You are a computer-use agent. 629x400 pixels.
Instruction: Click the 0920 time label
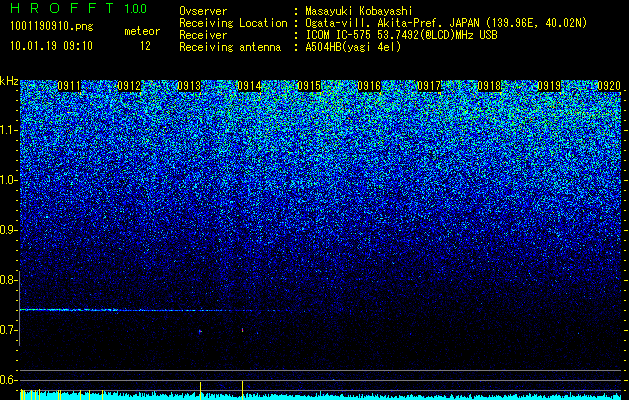click(x=609, y=86)
